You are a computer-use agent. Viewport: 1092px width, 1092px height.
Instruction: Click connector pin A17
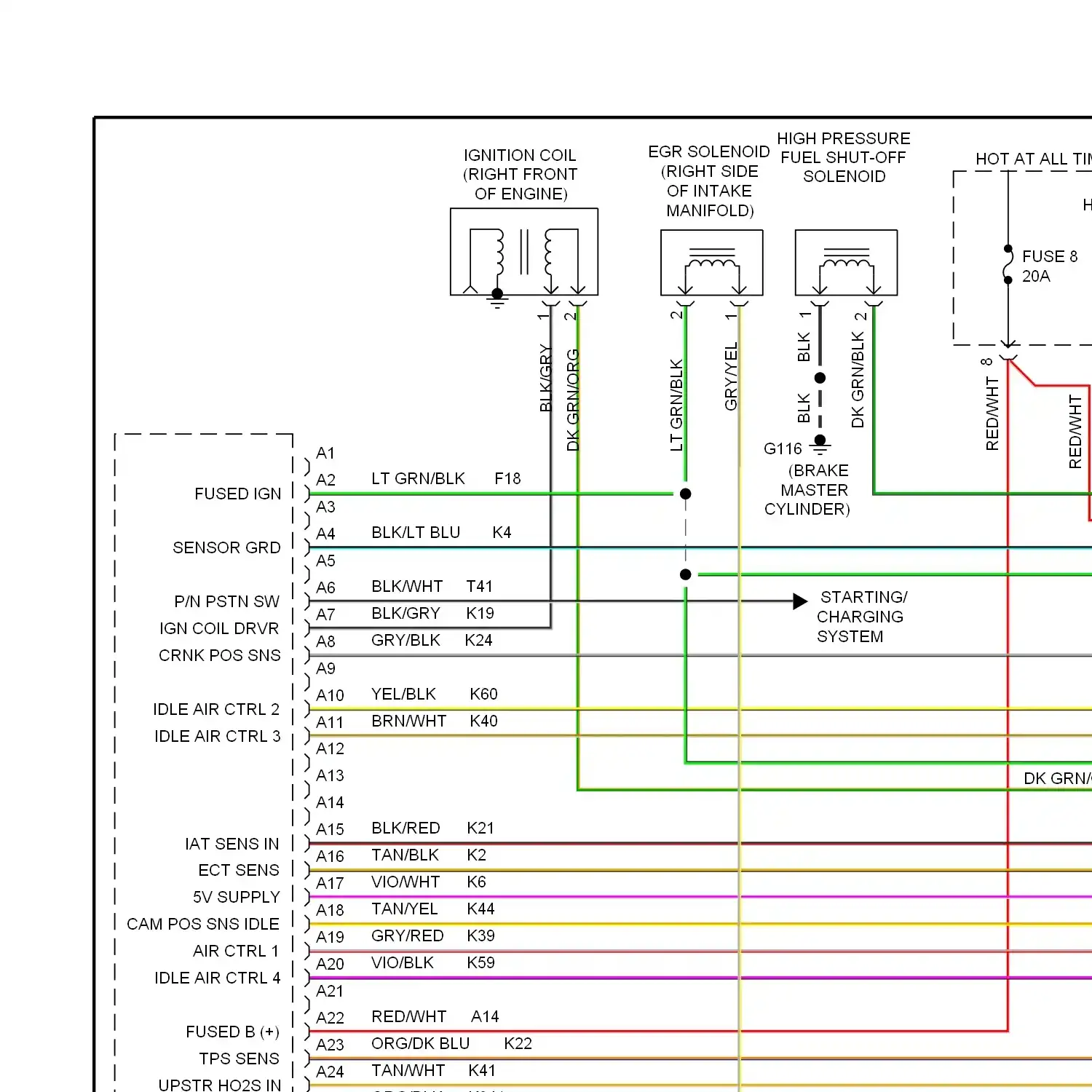(330, 883)
